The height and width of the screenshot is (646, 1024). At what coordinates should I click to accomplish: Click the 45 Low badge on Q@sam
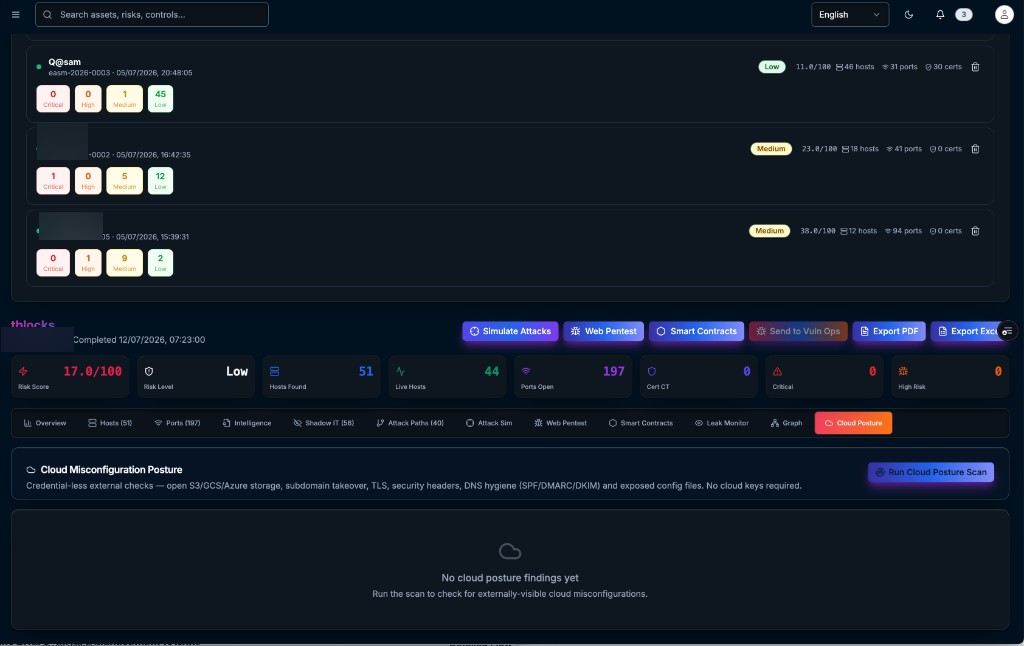tap(160, 99)
